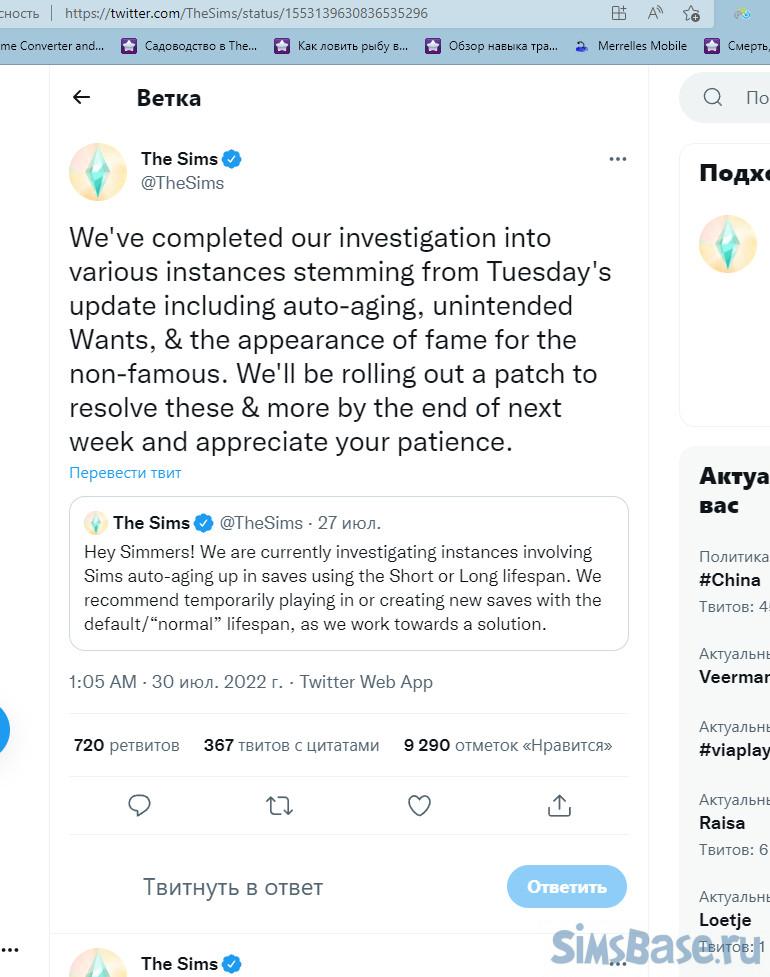Go back using the arrow beside Ветка

[x=81, y=97]
